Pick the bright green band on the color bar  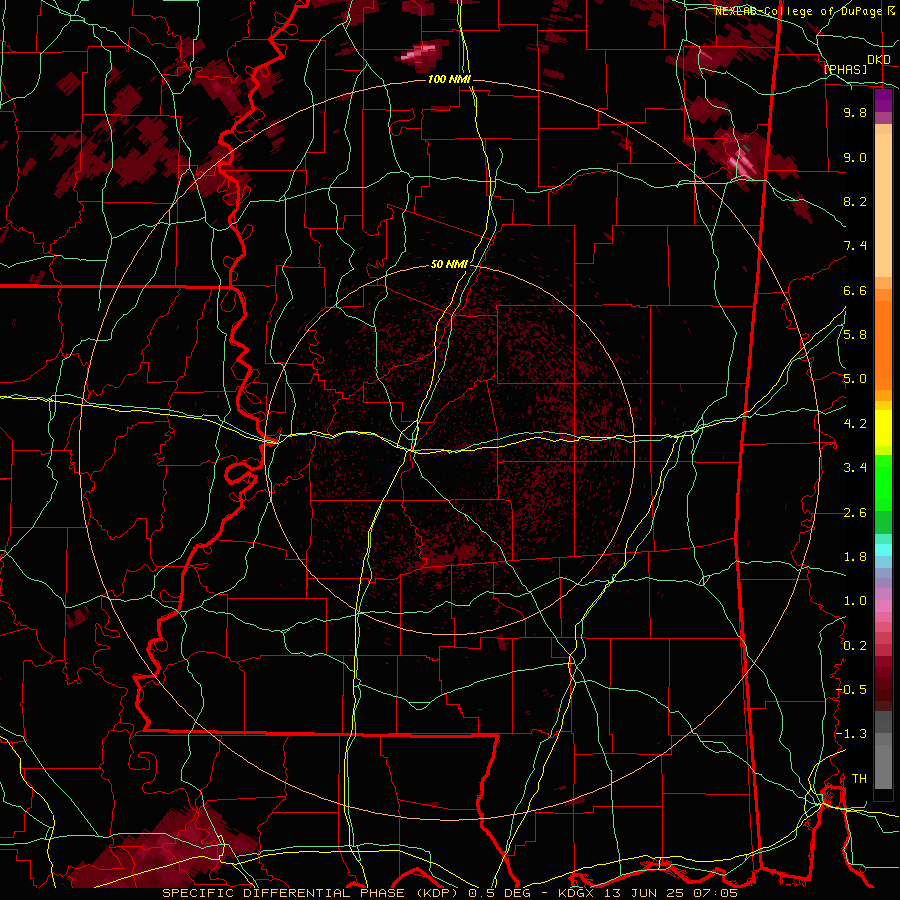coord(883,482)
